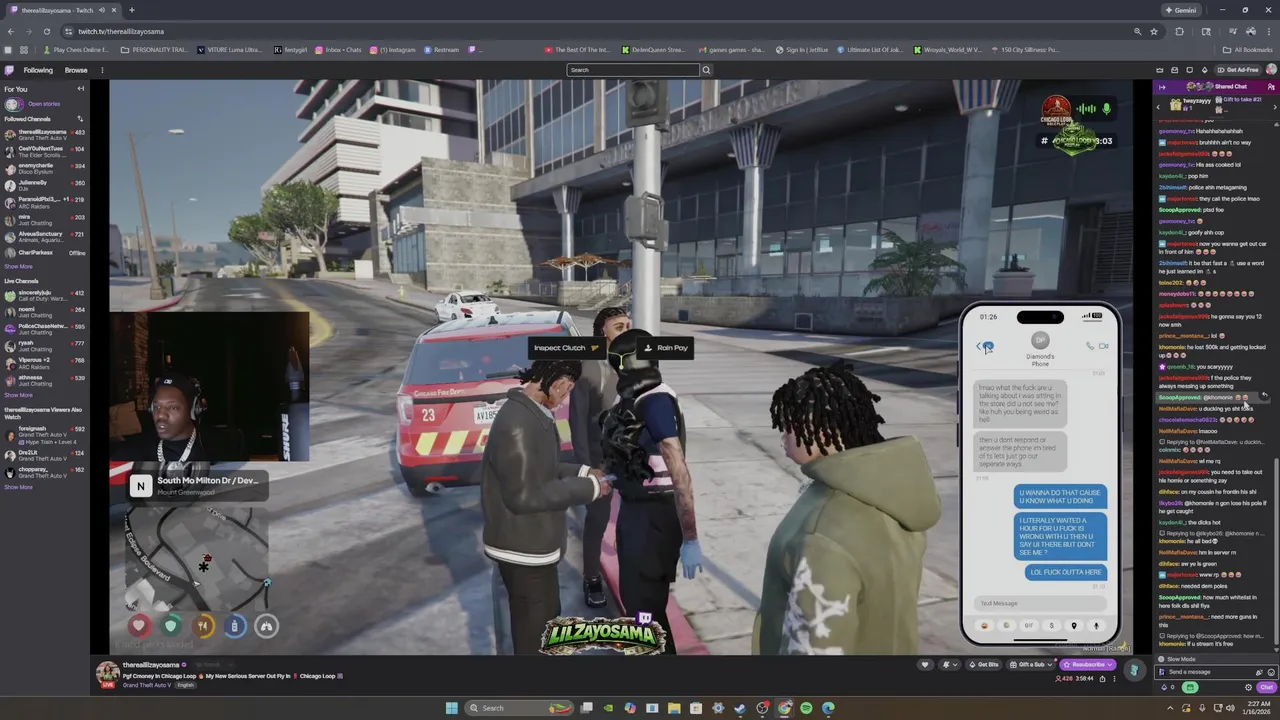Open All Bookmarks folder

(1248, 50)
